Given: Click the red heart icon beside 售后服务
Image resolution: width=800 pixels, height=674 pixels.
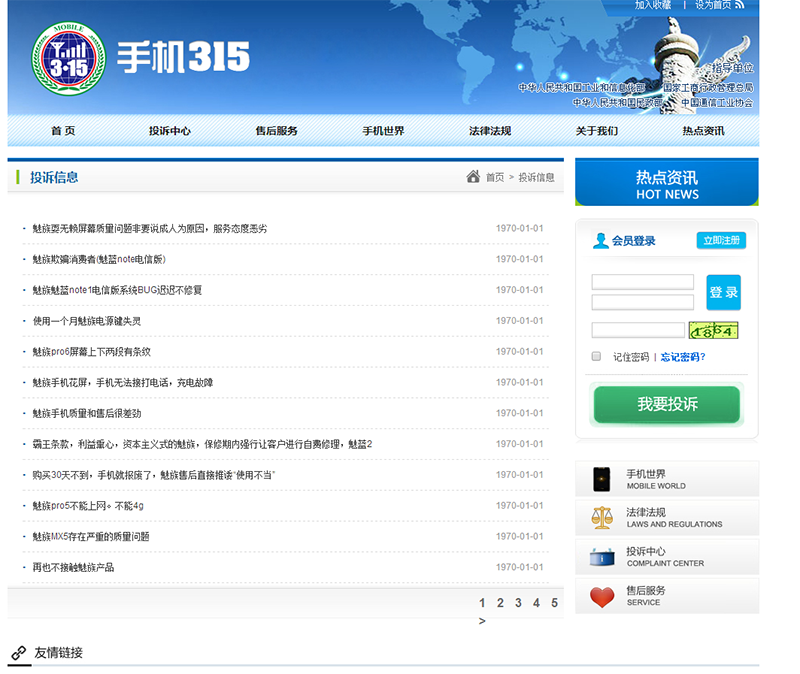Looking at the screenshot, I should coord(602,596).
